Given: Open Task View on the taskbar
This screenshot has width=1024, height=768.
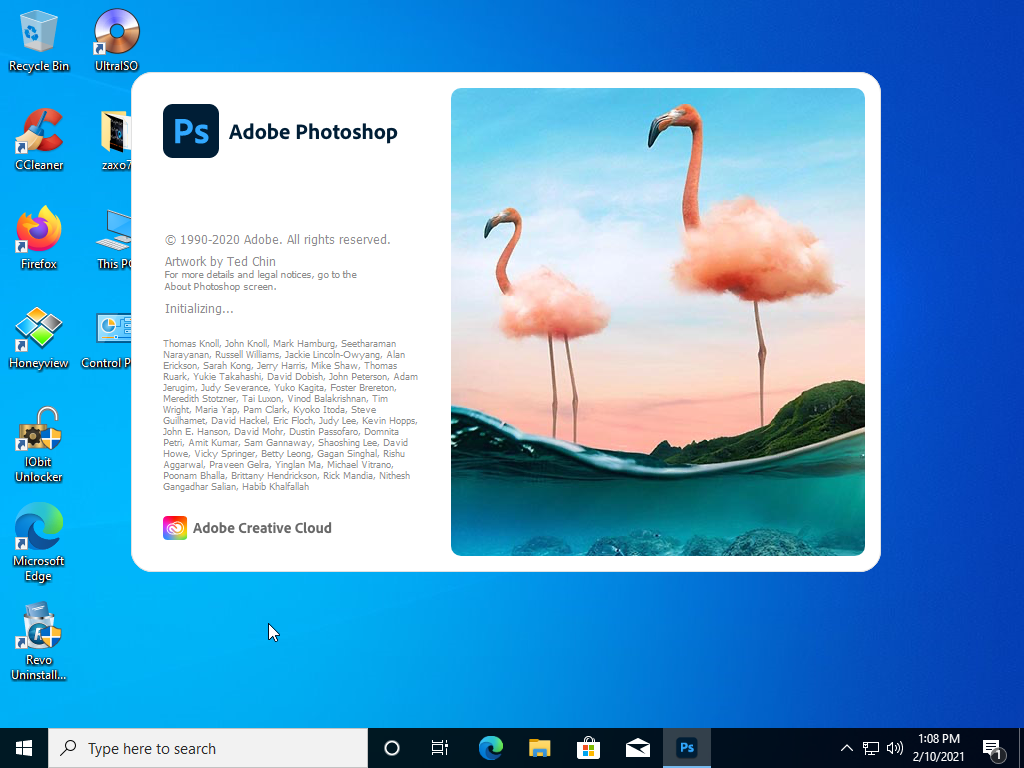Looking at the screenshot, I should (x=440, y=748).
